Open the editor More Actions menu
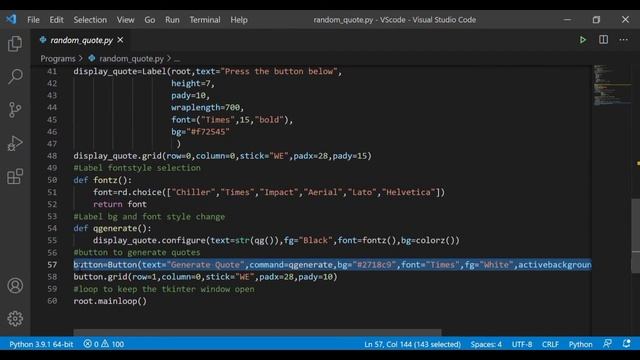 coord(623,40)
